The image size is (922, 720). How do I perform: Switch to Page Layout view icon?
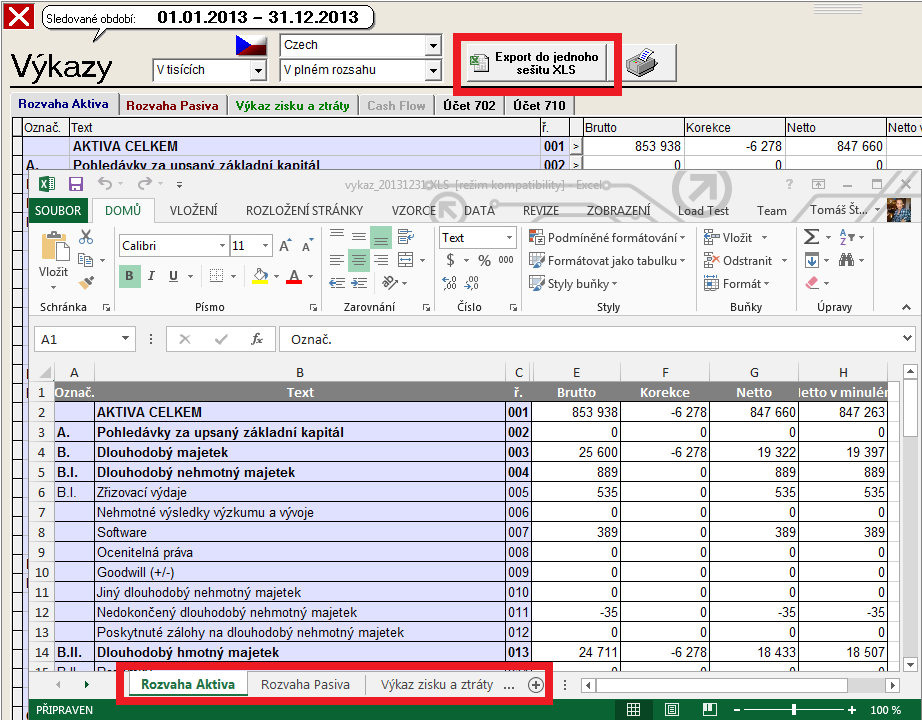coord(672,709)
